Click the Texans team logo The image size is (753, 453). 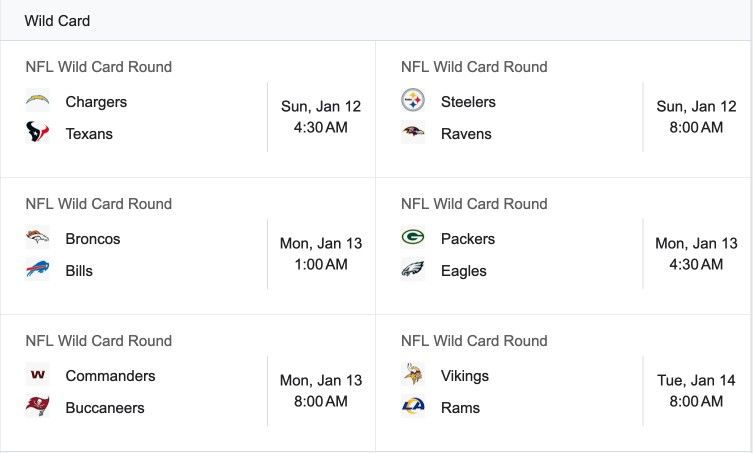click(x=37, y=132)
